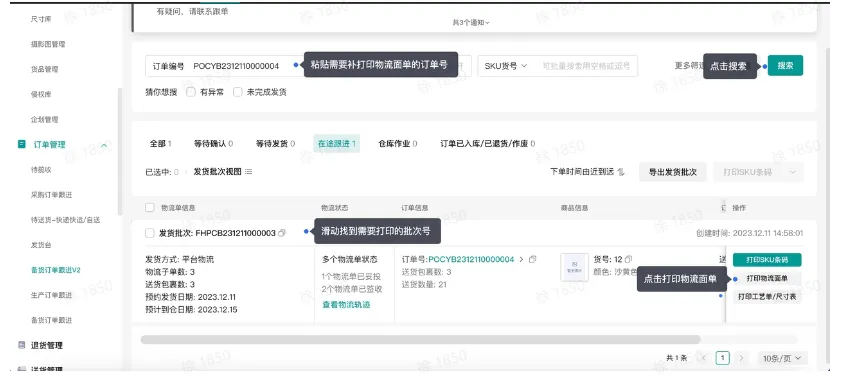Click the list icon beside 发货批次视图
Screen dimensions: 842x385
point(249,172)
